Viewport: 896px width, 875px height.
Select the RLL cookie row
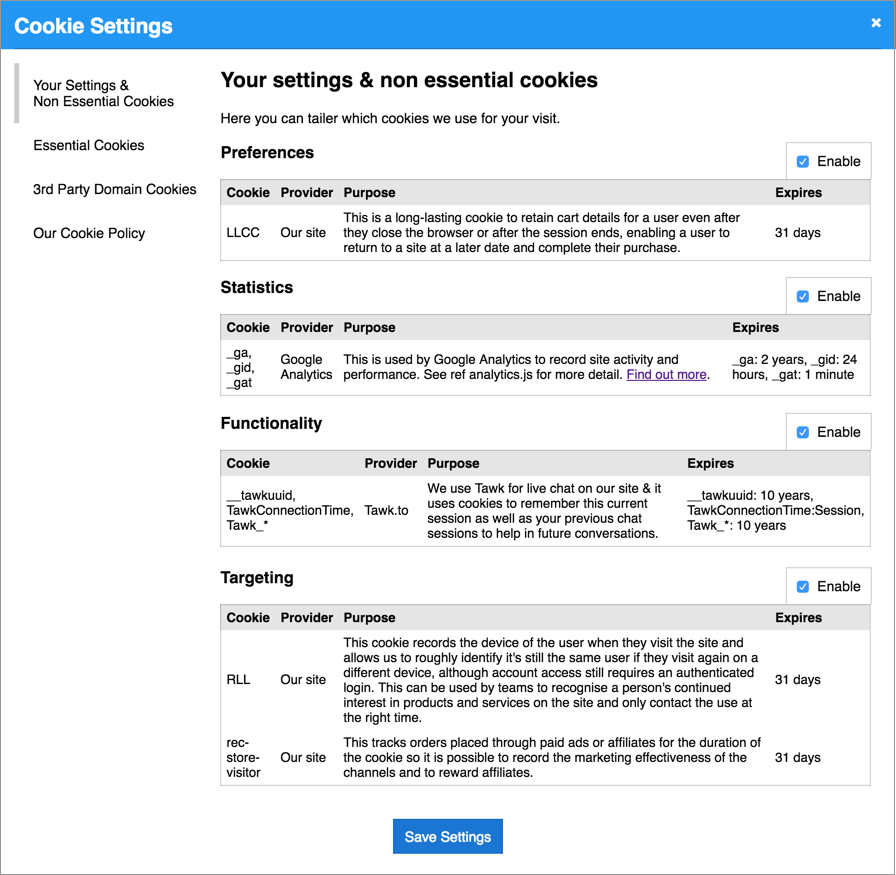point(545,680)
